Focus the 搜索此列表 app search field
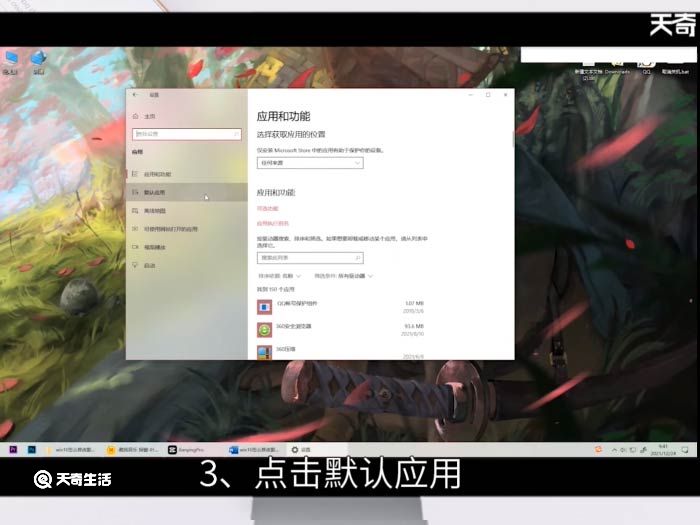Image resolution: width=700 pixels, height=525 pixels. point(310,258)
